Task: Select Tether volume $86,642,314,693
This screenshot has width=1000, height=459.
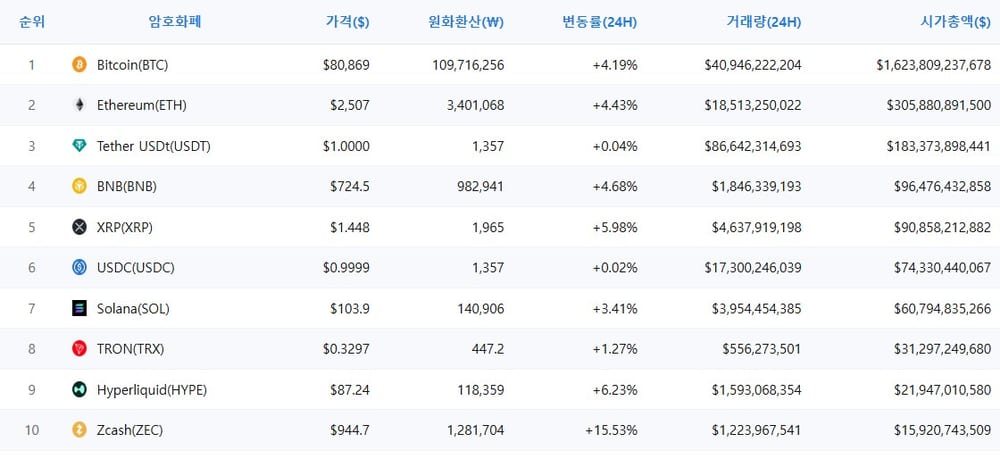Action: click(753, 147)
